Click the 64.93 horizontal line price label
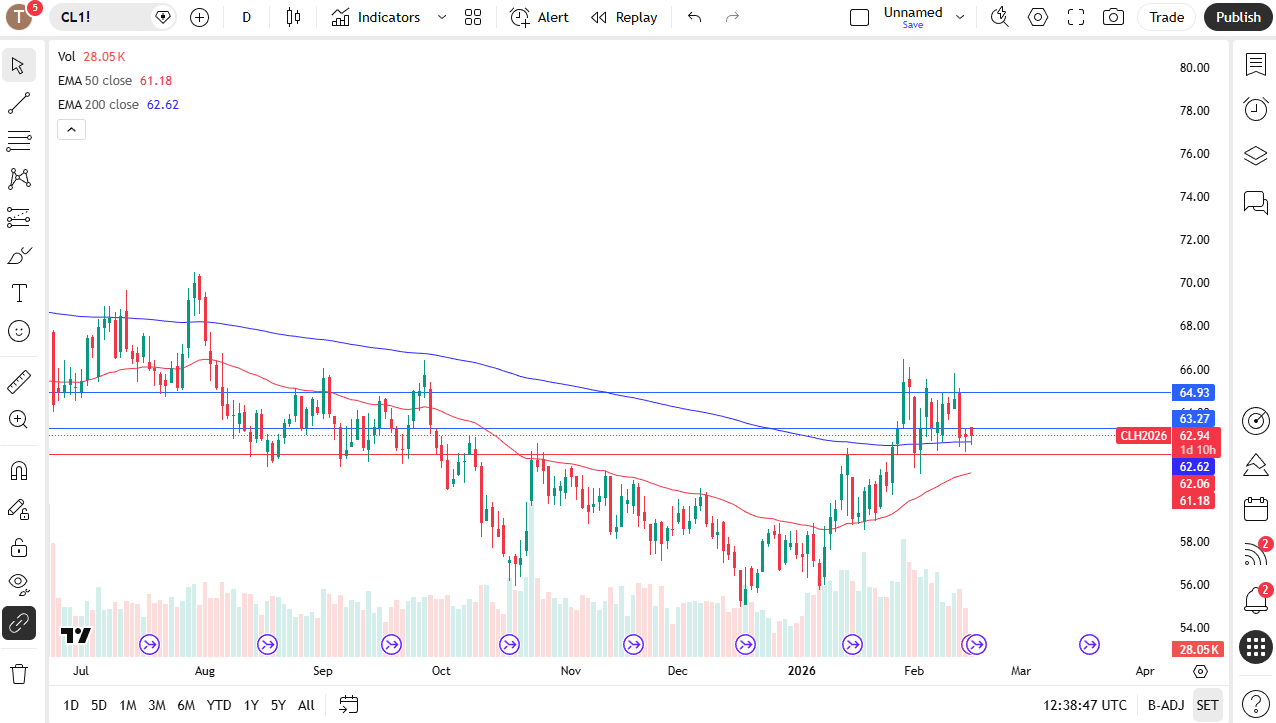 click(x=1195, y=393)
